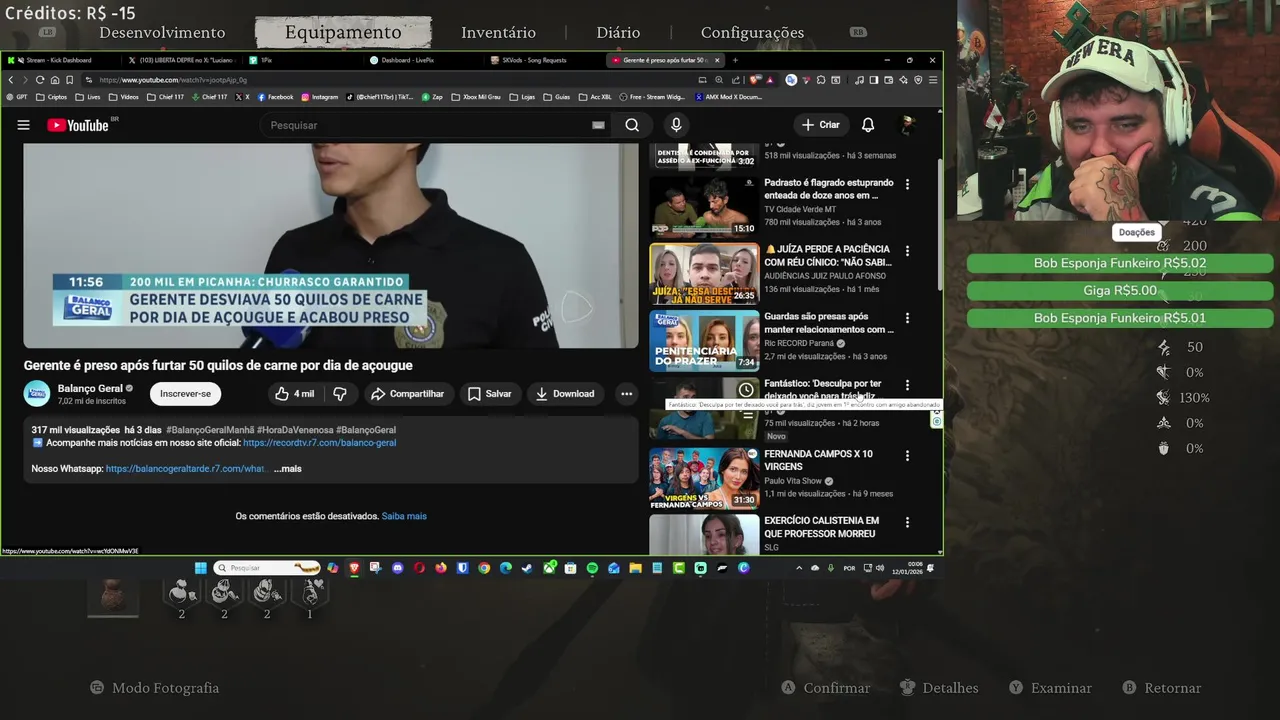Viewport: 1280px width, 720px height.
Task: Open the Guias bookmarks folder
Action: (x=557, y=97)
